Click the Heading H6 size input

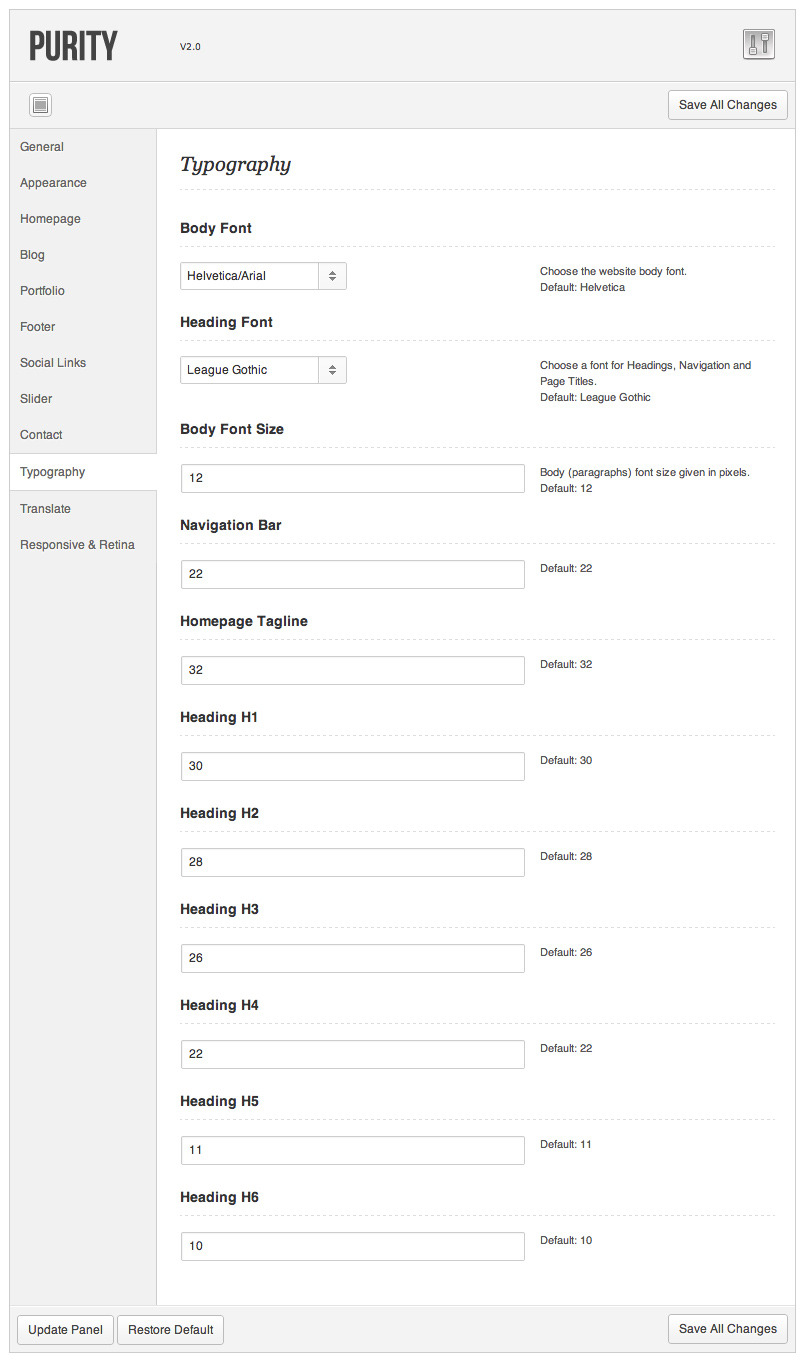pyautogui.click(x=352, y=1246)
